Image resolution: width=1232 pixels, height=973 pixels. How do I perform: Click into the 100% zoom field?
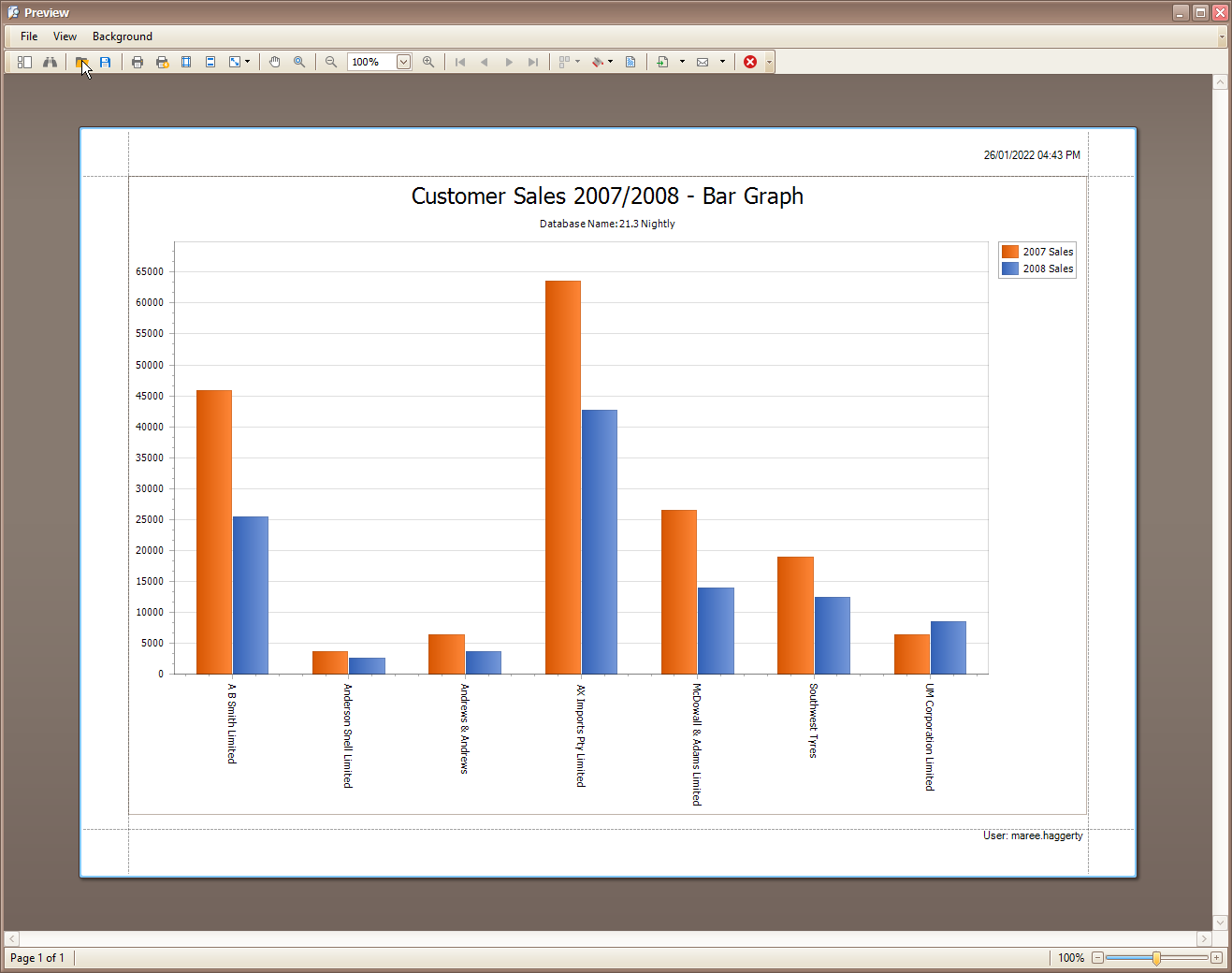pyautogui.click(x=372, y=62)
